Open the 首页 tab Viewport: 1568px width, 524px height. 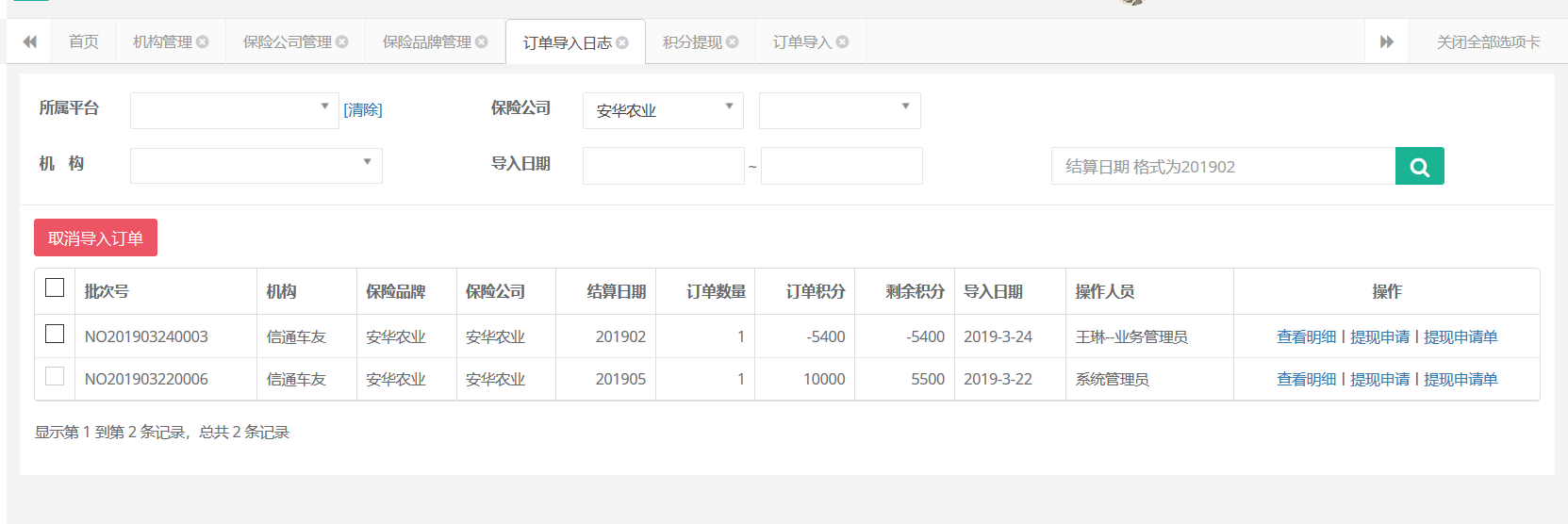pyautogui.click(x=83, y=41)
